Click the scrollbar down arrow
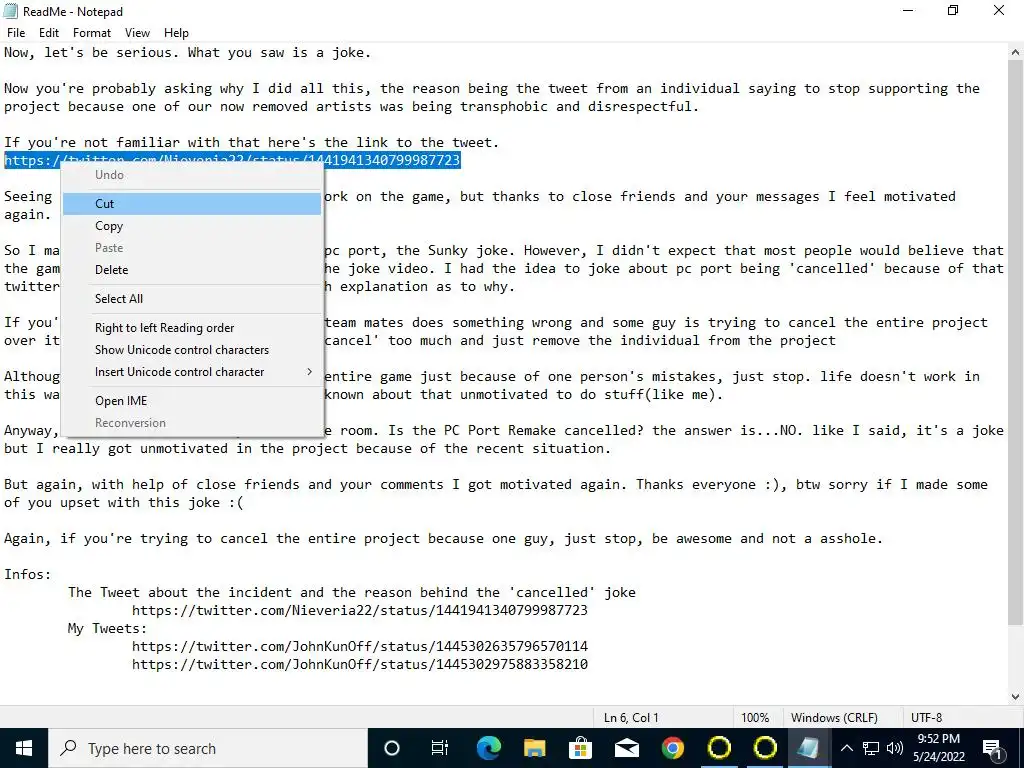 pos(1016,697)
